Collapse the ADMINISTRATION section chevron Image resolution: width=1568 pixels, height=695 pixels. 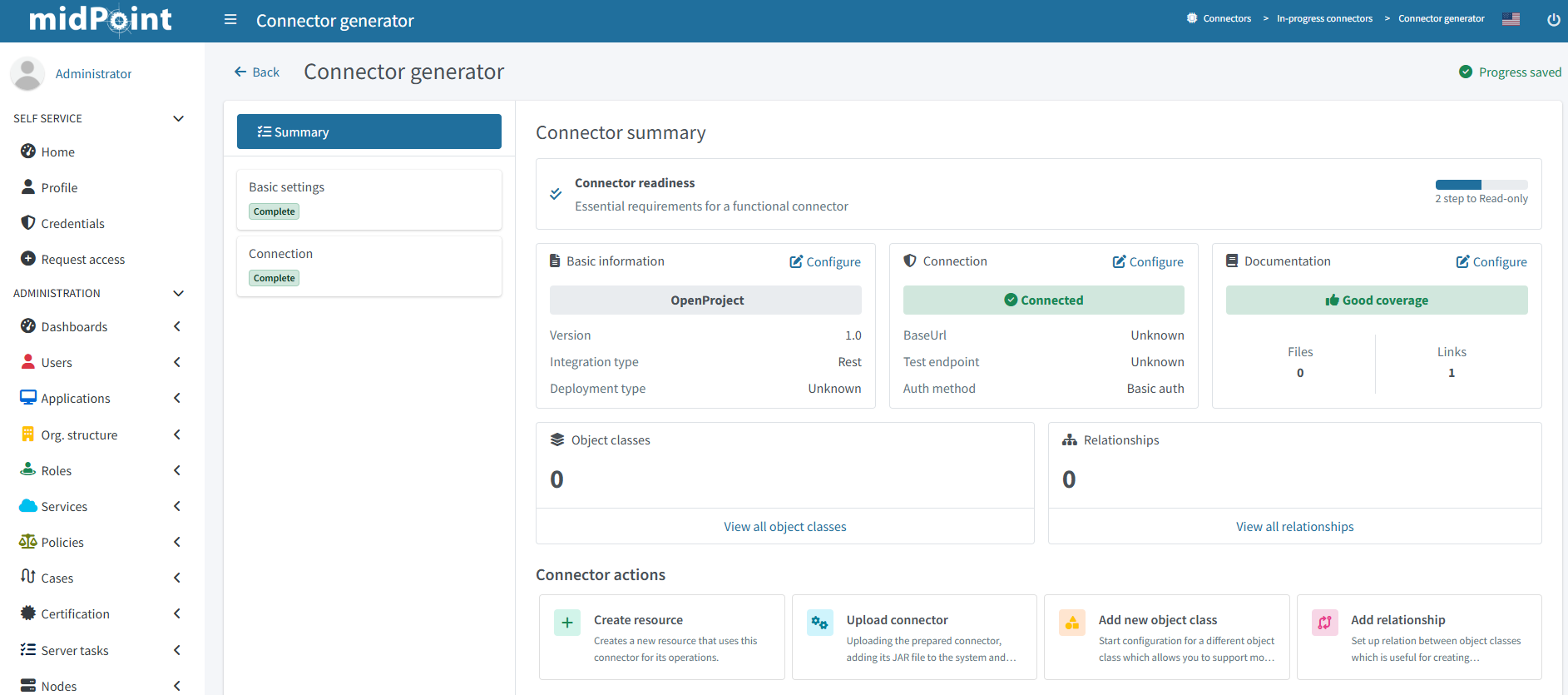(x=178, y=293)
